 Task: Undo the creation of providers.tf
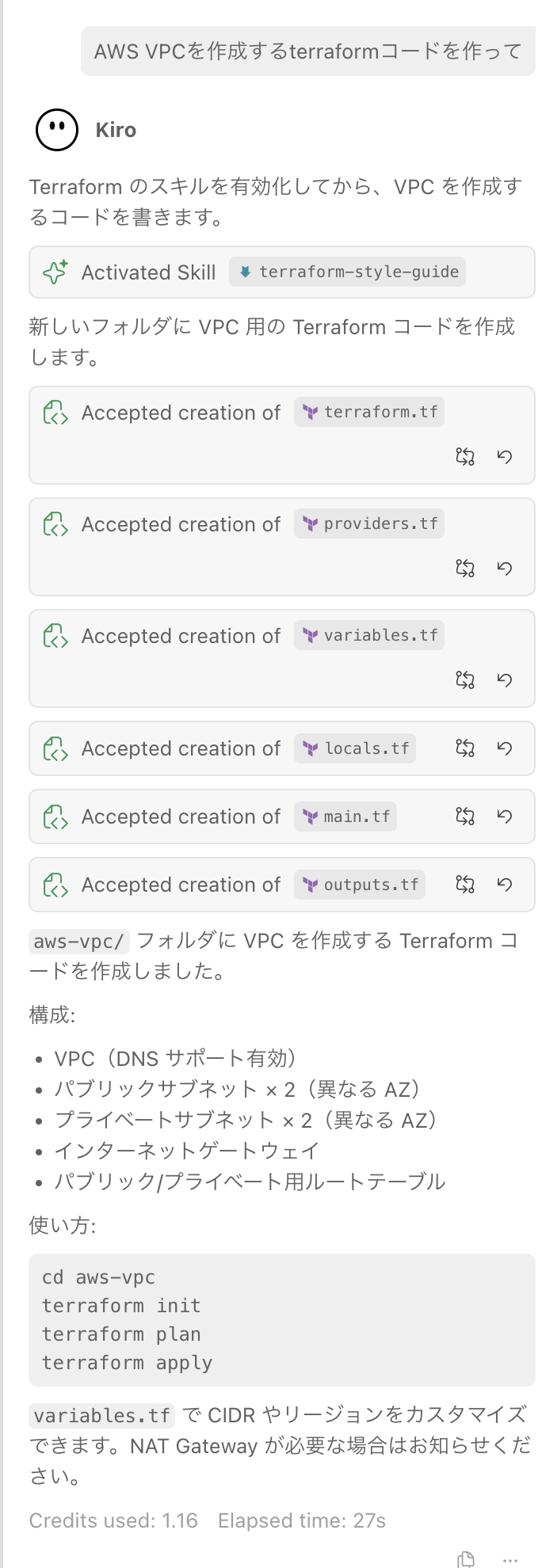point(505,568)
